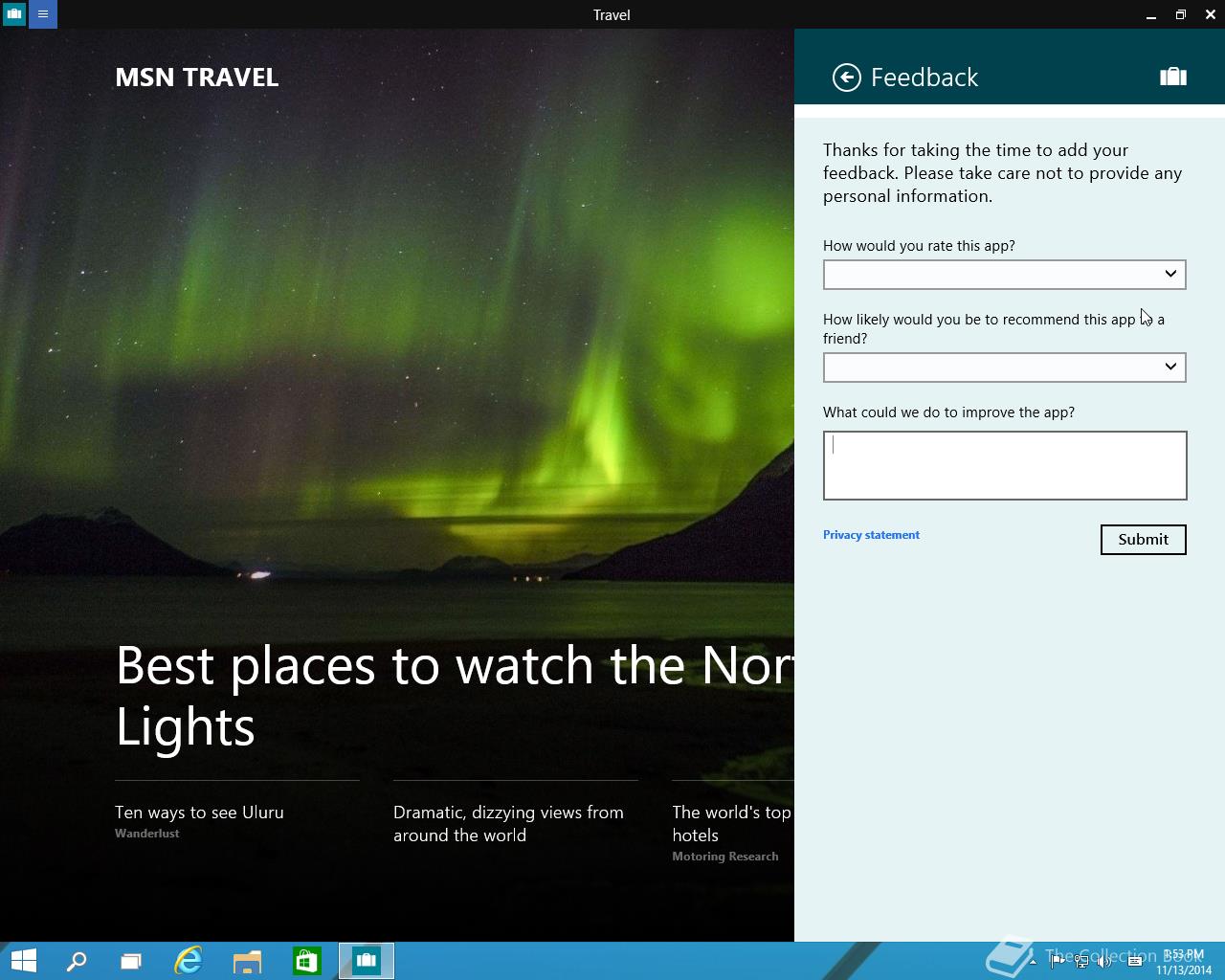Screen dimensions: 1225x980
Task: Open the Action Center flag tray icon
Action: (x=1058, y=961)
